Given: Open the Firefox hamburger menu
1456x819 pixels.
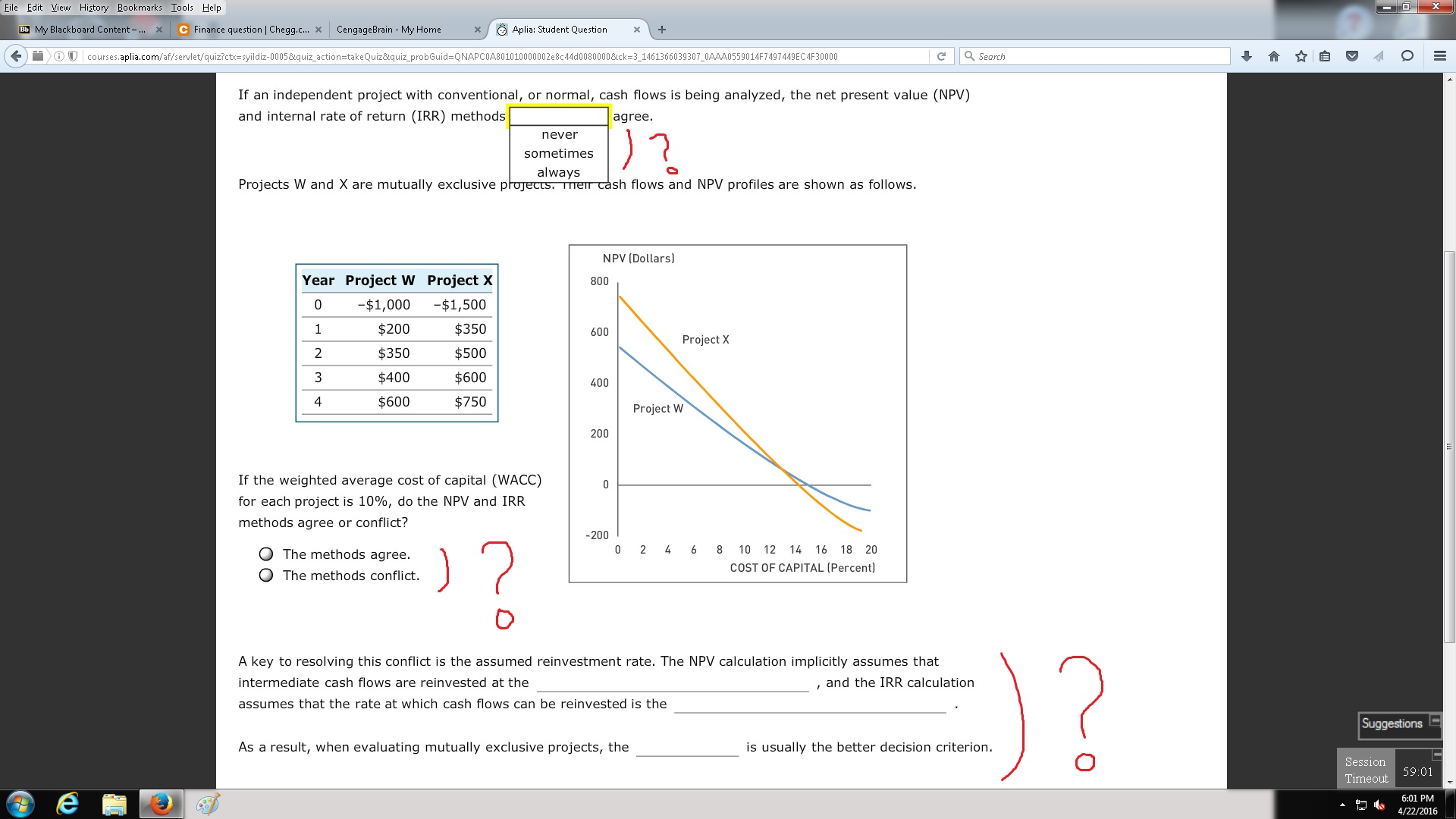Looking at the screenshot, I should coord(1439,56).
